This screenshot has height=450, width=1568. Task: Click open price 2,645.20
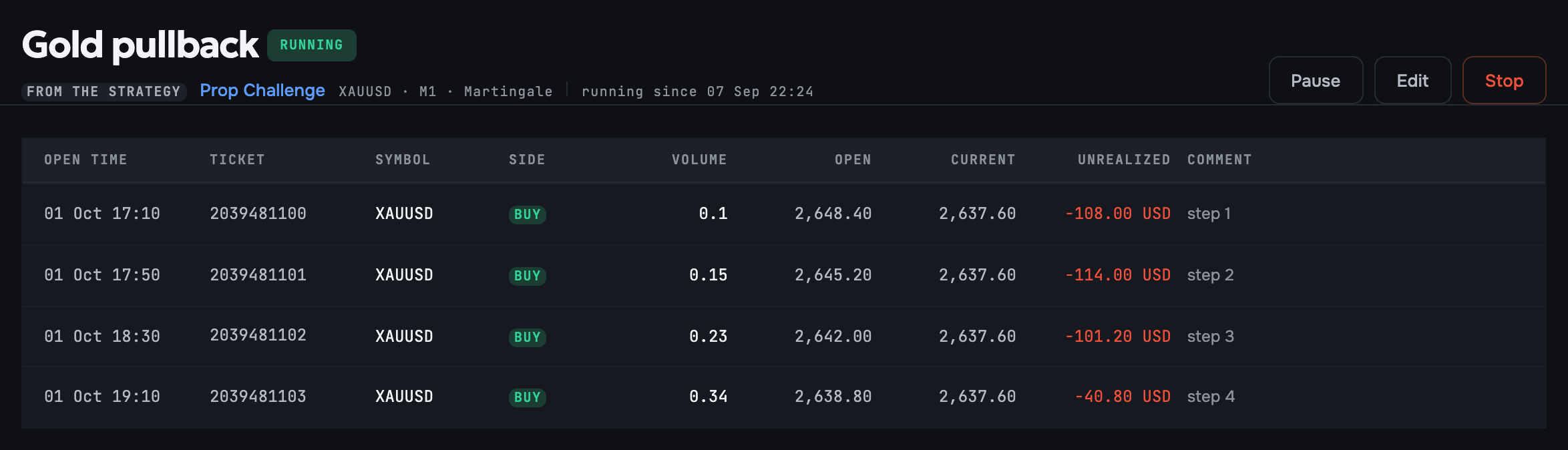833,275
